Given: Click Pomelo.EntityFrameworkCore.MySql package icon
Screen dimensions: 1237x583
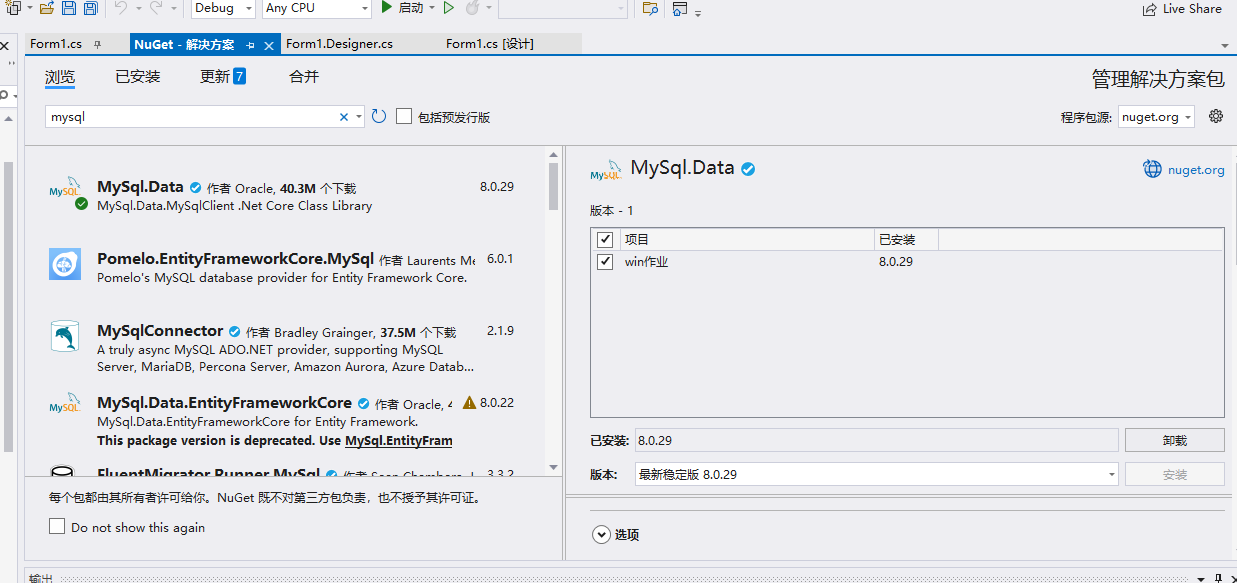Looking at the screenshot, I should pyautogui.click(x=65, y=264).
